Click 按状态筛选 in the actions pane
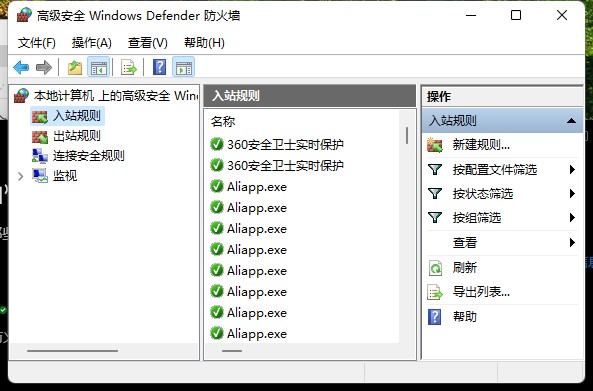The image size is (593, 391). tap(483, 194)
